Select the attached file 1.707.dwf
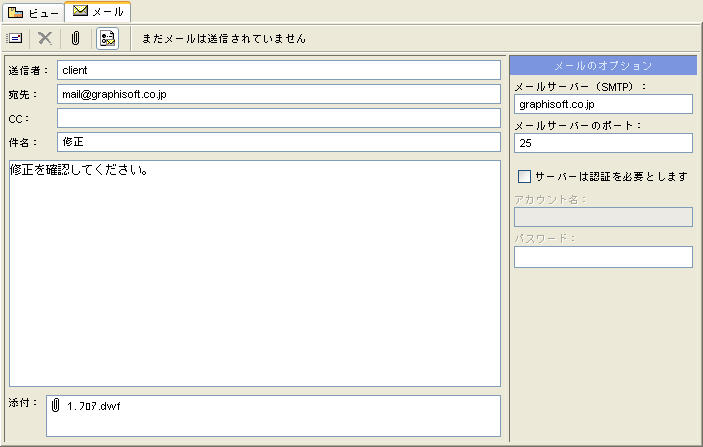The image size is (703, 447). click(x=94, y=406)
